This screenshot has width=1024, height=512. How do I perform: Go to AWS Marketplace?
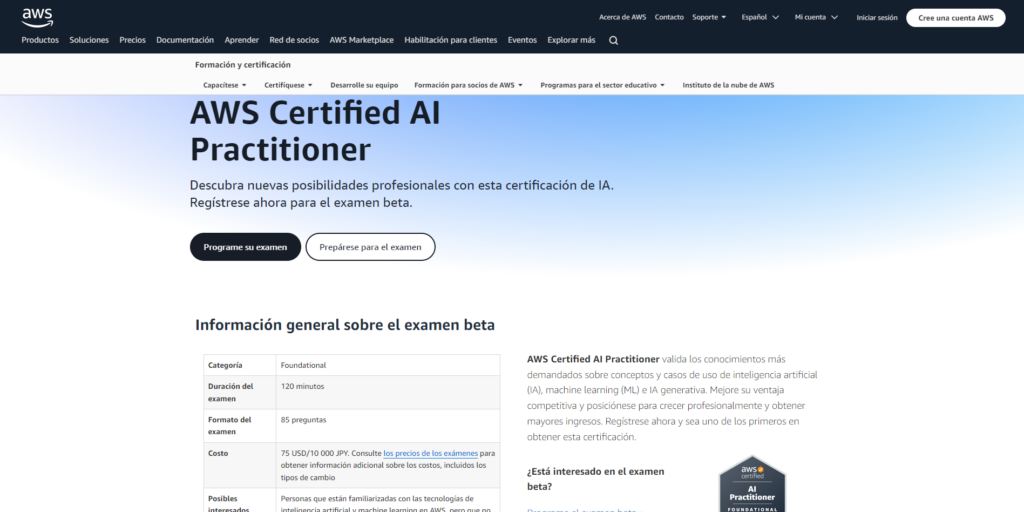[x=361, y=40]
